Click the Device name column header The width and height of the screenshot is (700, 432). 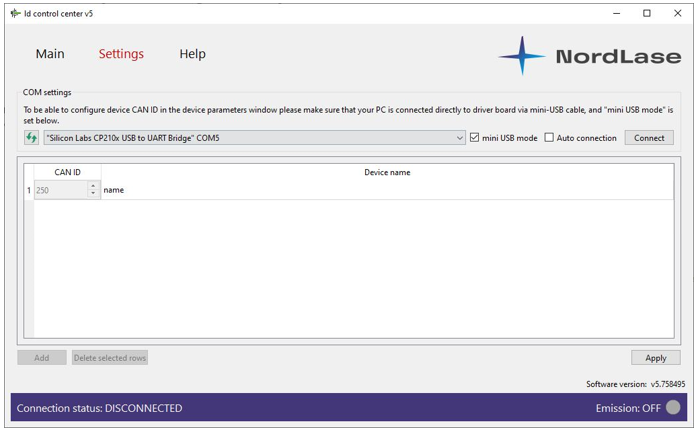click(x=387, y=172)
